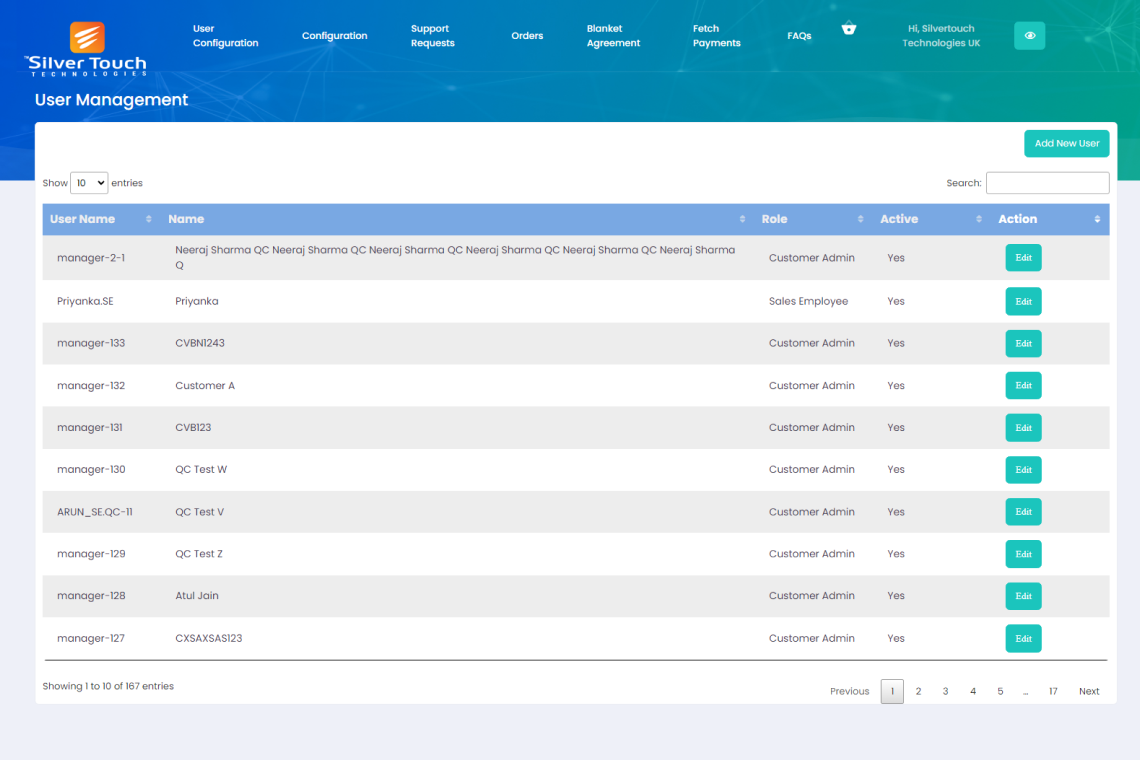Click the Silver Touch Technologies logo
This screenshot has width=1140, height=760.
coord(87,49)
